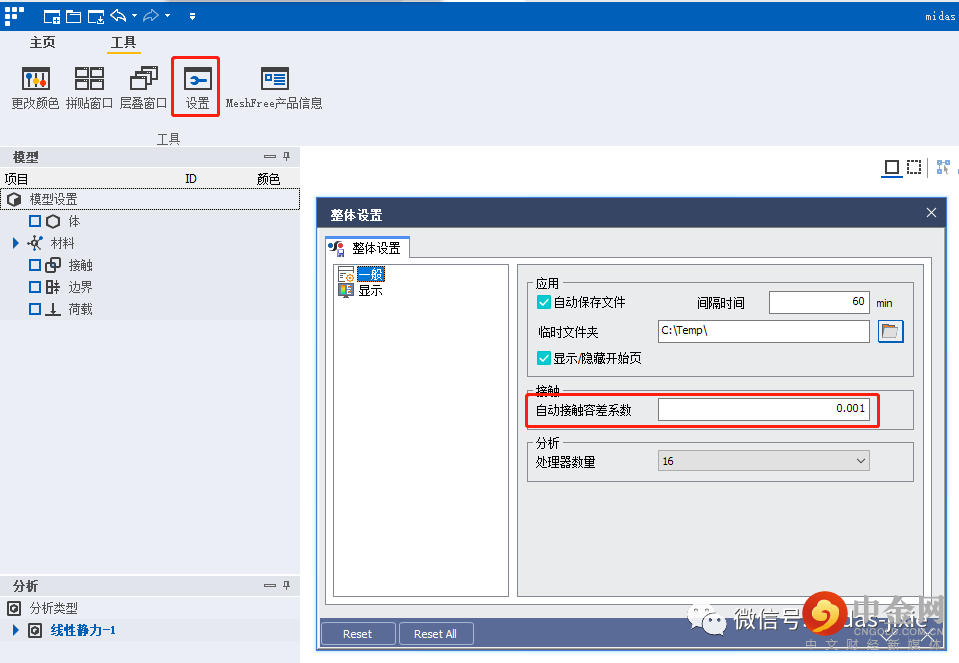Click the New file icon in quick toolbar

(52, 17)
